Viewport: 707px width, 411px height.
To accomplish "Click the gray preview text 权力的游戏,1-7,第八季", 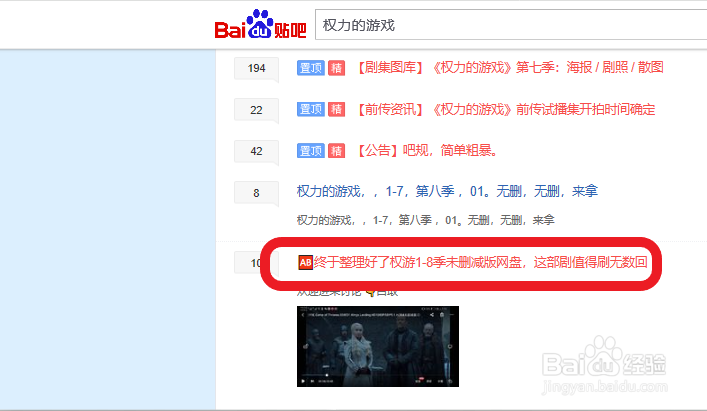I will tap(425, 220).
